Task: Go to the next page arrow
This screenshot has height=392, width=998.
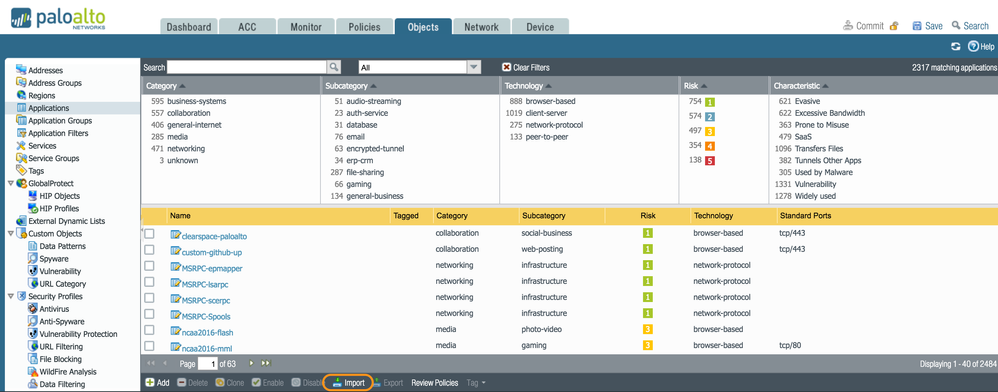Action: (251, 363)
